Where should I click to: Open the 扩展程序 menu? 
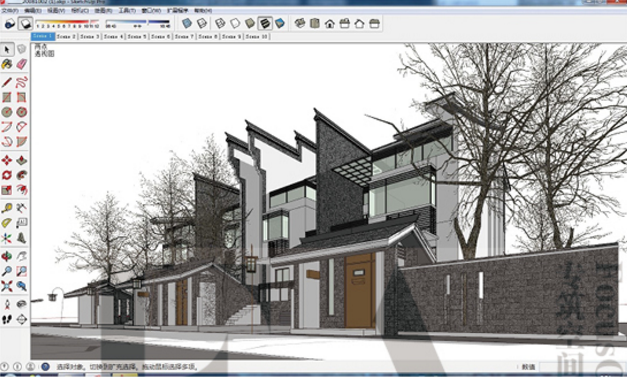pos(178,10)
